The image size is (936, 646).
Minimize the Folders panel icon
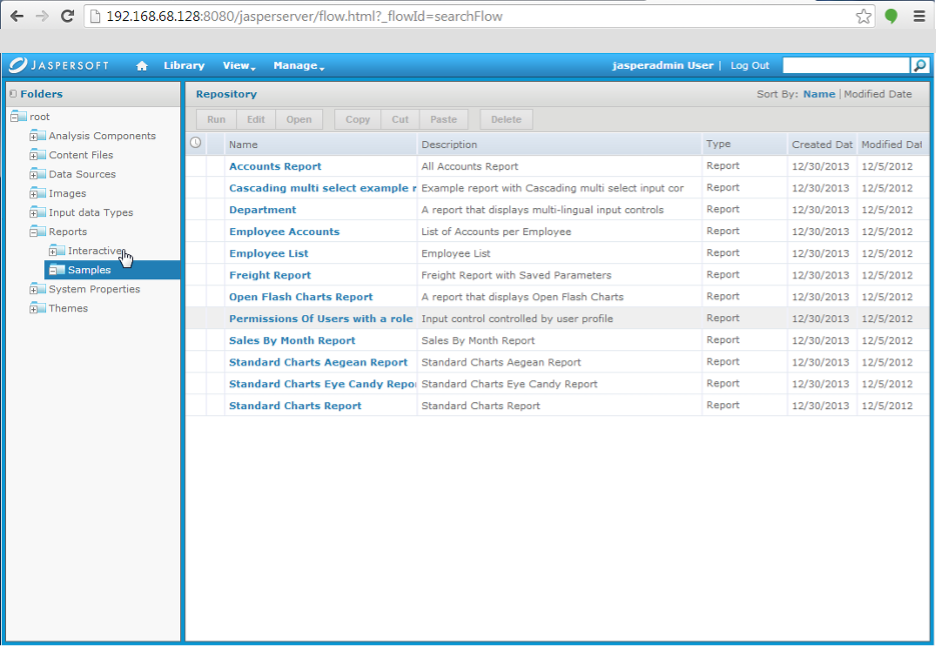click(13, 94)
